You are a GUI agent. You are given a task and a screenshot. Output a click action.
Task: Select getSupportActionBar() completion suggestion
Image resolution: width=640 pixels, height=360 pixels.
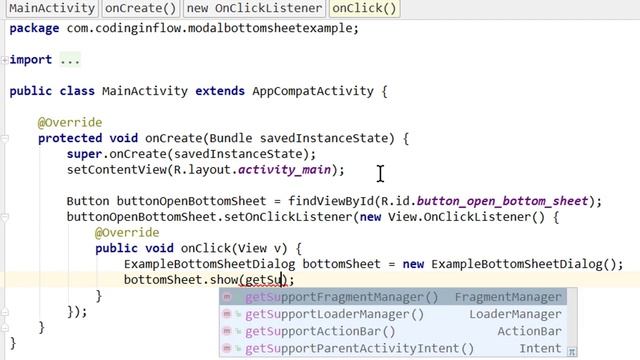[x=393, y=331]
